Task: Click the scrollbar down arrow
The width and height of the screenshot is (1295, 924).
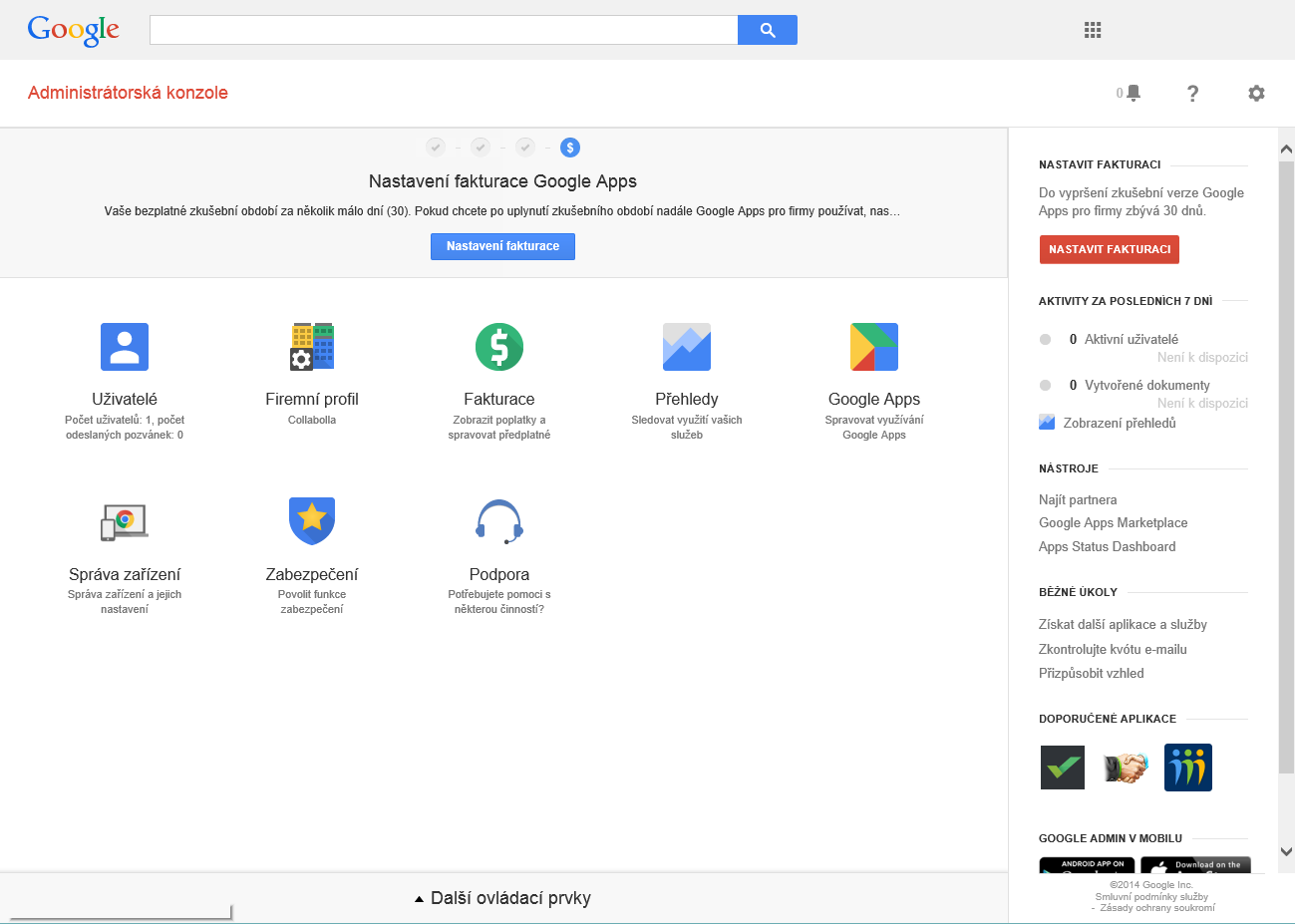Action: [1286, 852]
